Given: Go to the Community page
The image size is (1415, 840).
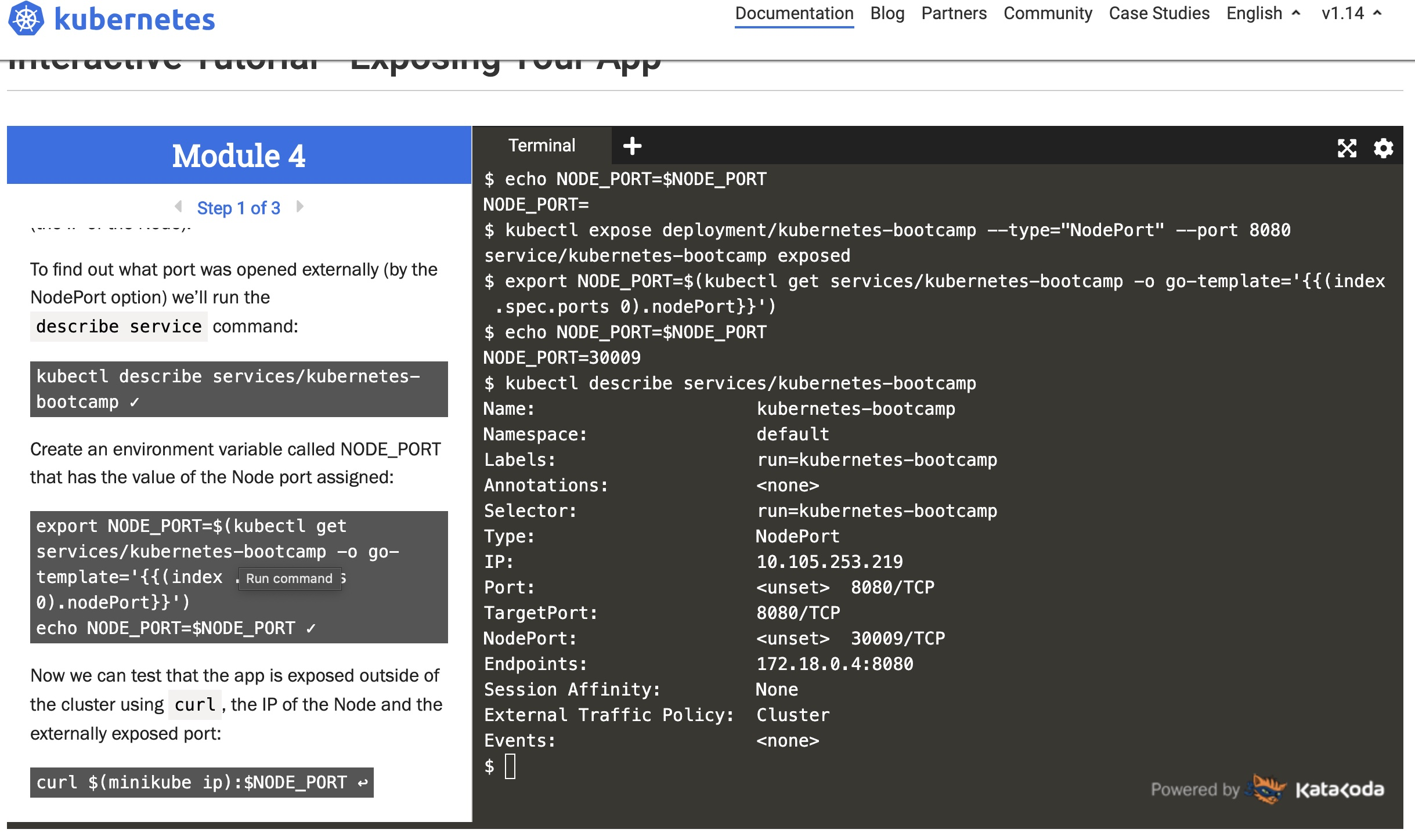Looking at the screenshot, I should click(x=1047, y=13).
